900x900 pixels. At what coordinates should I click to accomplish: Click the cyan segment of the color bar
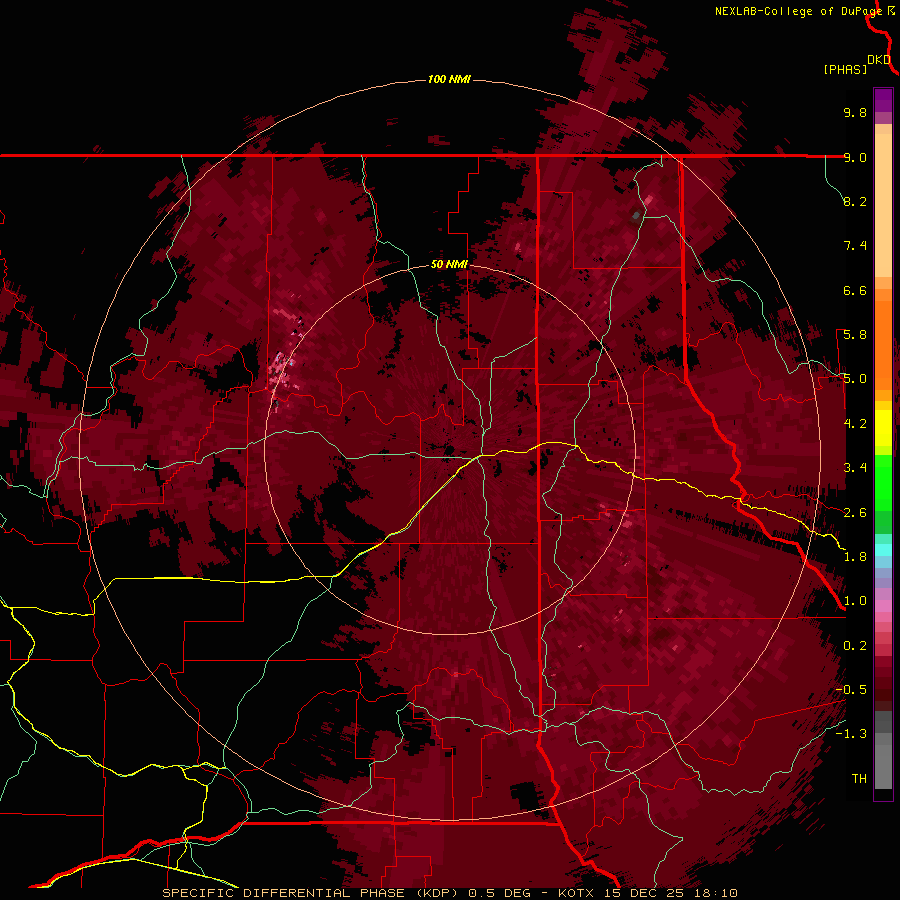[883, 550]
